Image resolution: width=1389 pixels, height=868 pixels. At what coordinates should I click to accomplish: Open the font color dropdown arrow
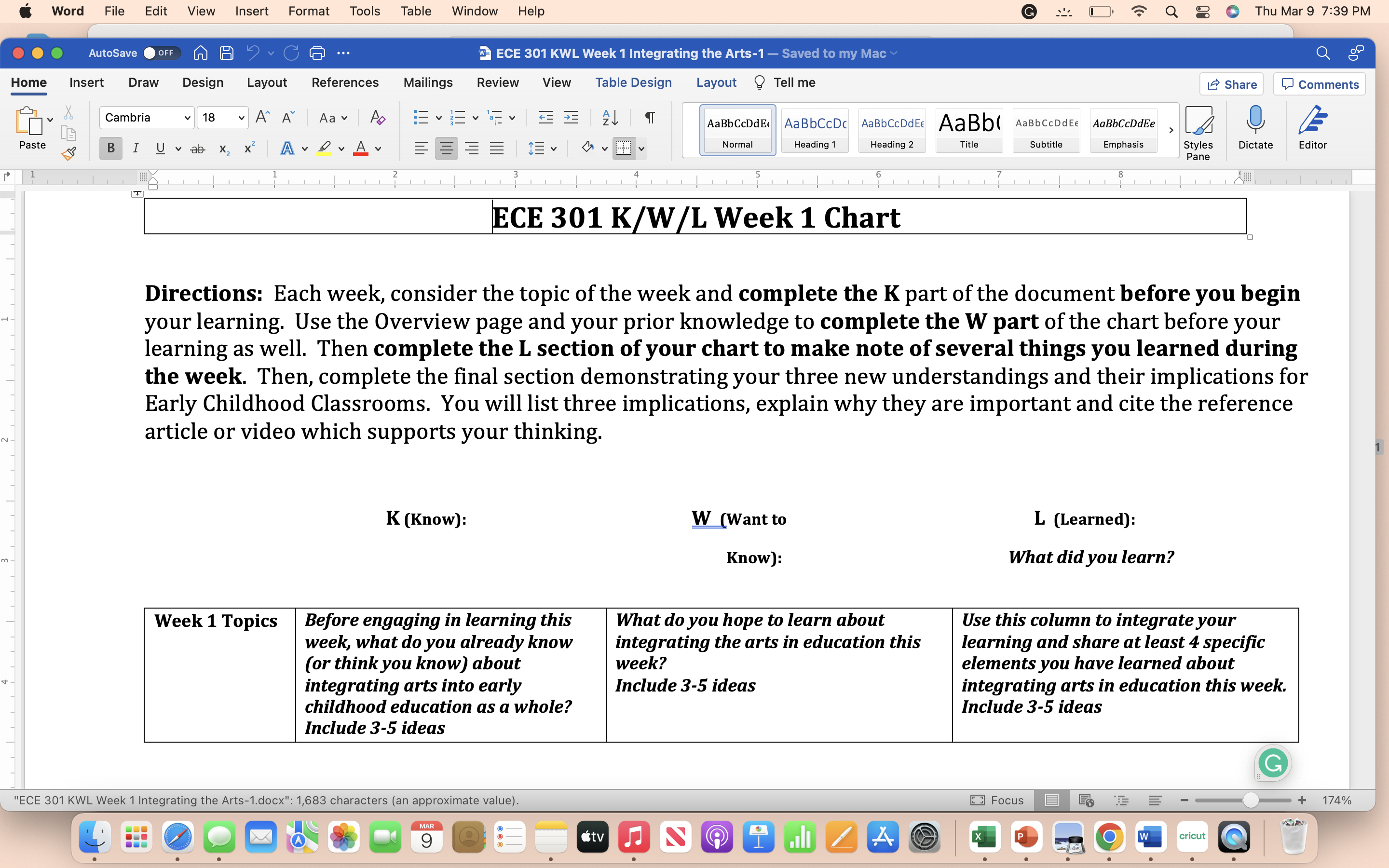(378, 149)
